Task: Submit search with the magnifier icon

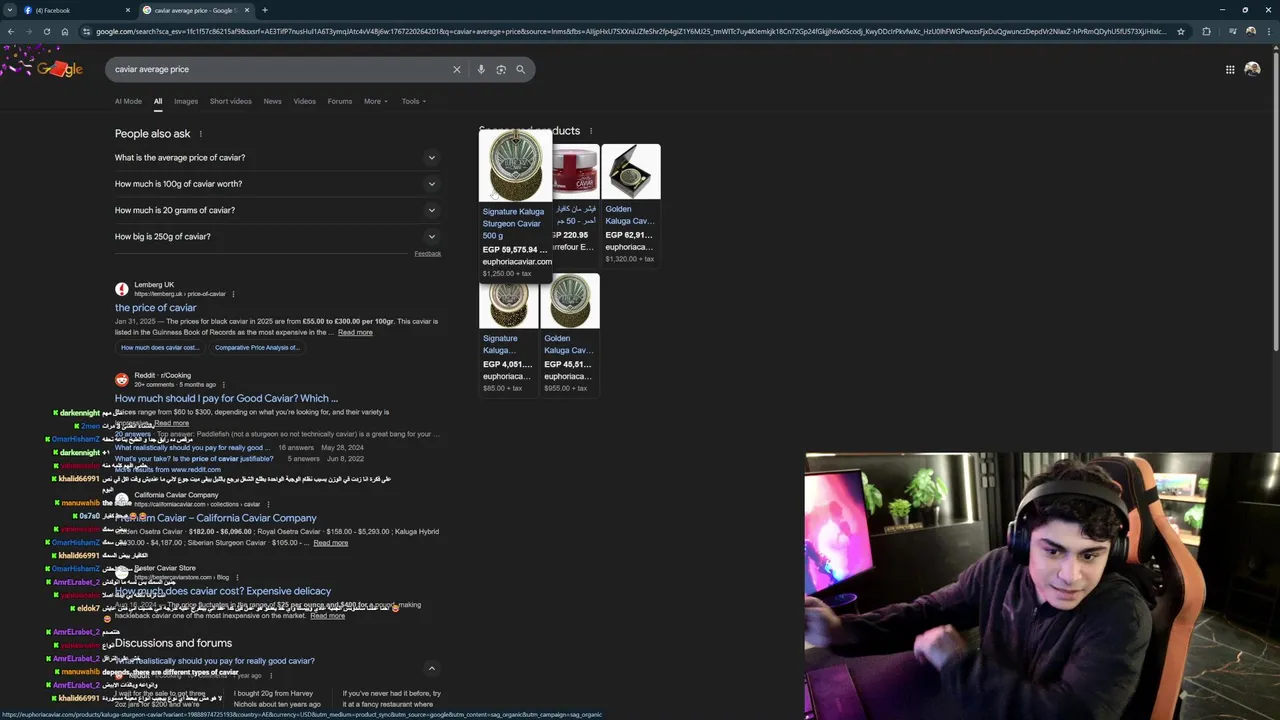Action: tap(520, 69)
